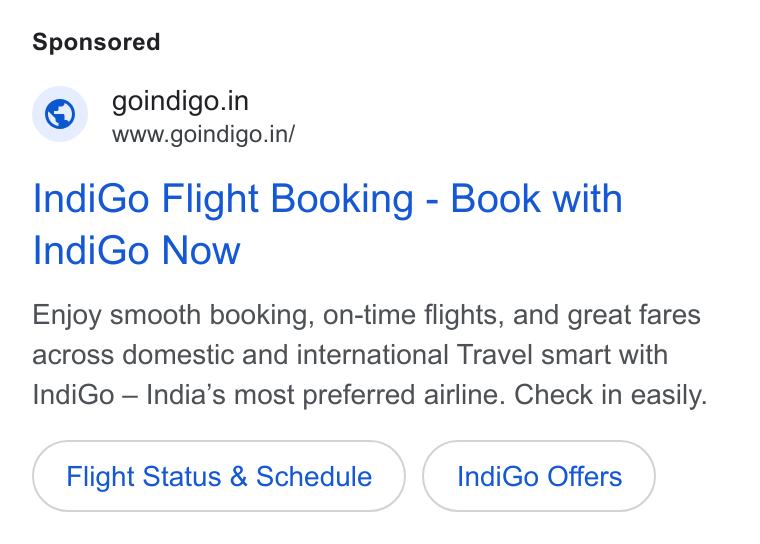760x544 pixels.
Task: Click the Sponsored label
Action: pos(96,42)
